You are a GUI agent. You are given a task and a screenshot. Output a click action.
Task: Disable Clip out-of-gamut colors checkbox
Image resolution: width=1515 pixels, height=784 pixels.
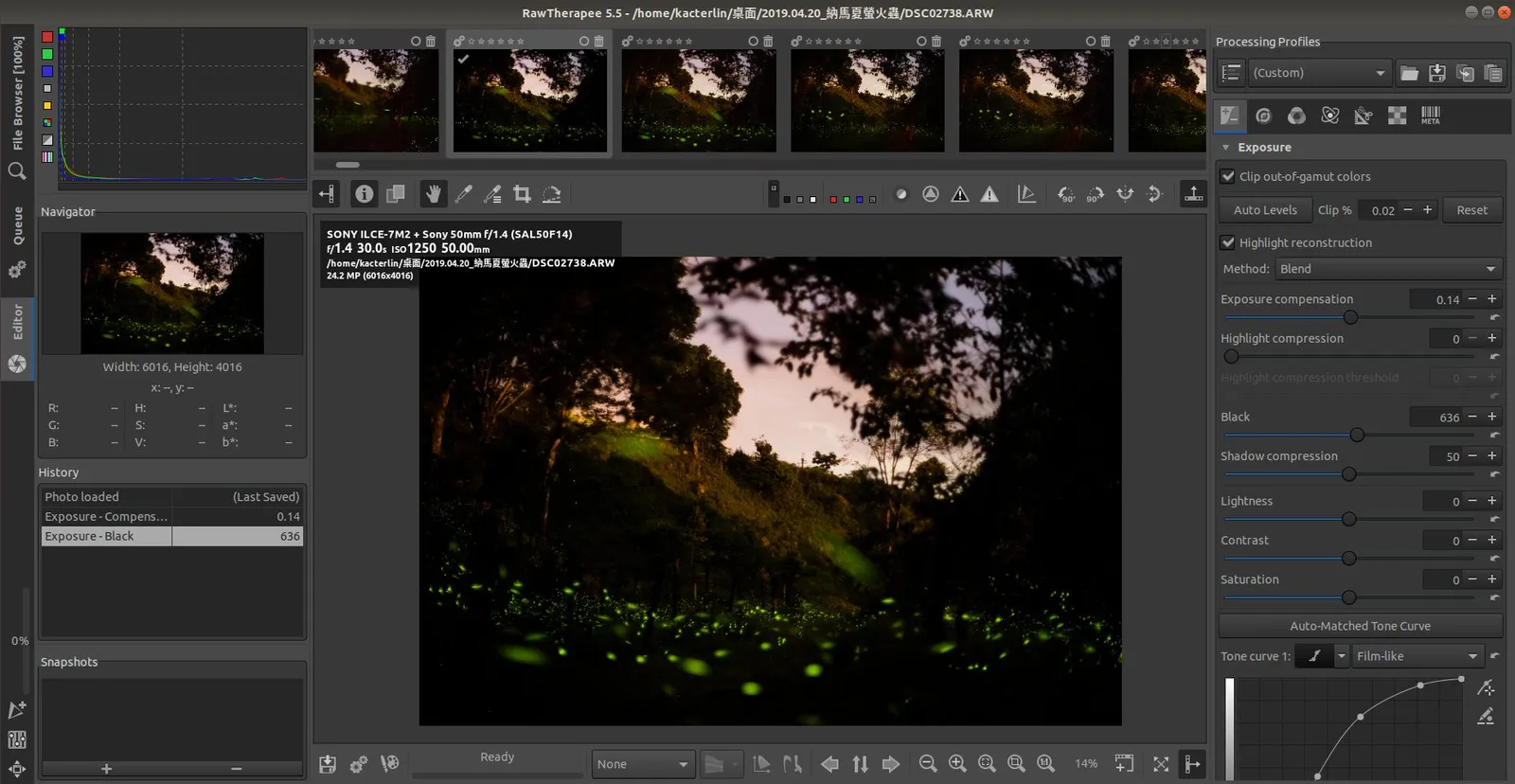(x=1228, y=176)
